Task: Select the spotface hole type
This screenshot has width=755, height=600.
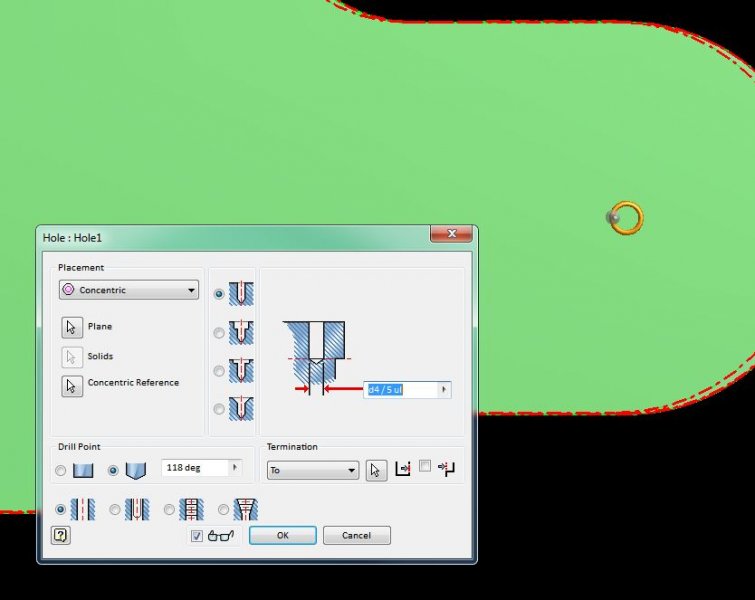Action: [x=219, y=371]
